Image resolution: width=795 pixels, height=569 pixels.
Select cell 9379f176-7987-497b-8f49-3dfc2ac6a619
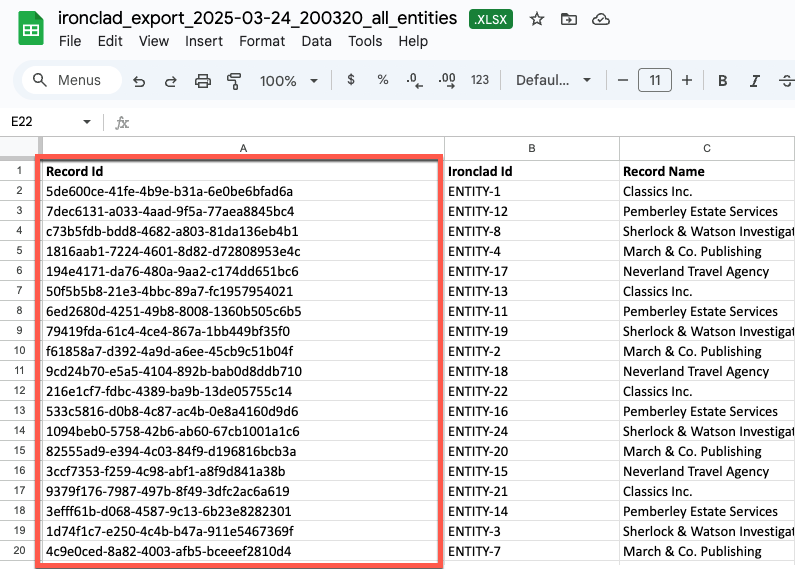point(243,491)
